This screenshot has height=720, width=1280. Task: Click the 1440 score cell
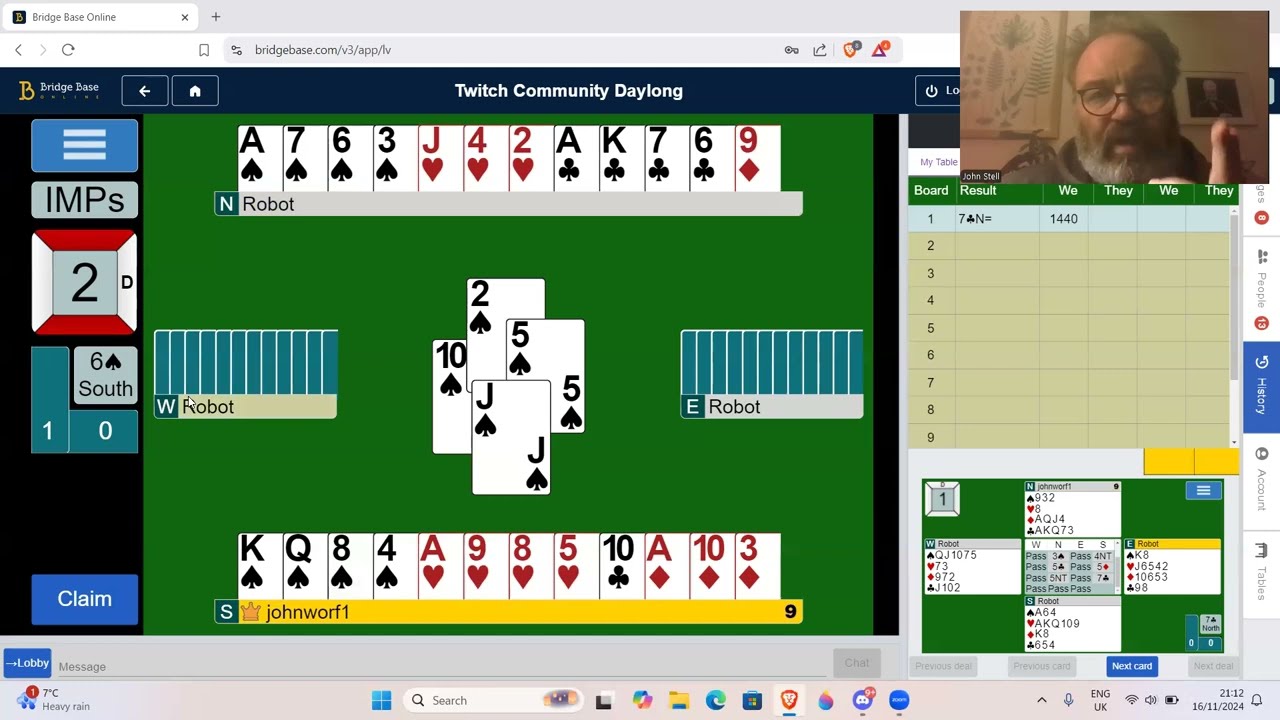[1063, 219]
